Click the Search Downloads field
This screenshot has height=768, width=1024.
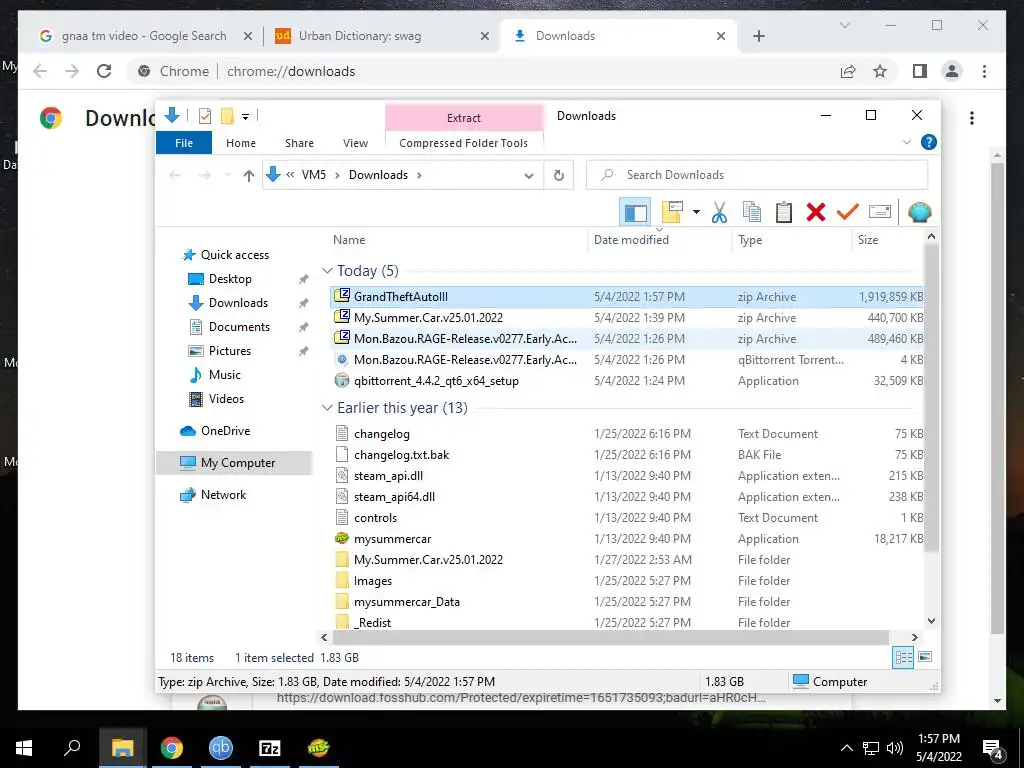(x=757, y=175)
